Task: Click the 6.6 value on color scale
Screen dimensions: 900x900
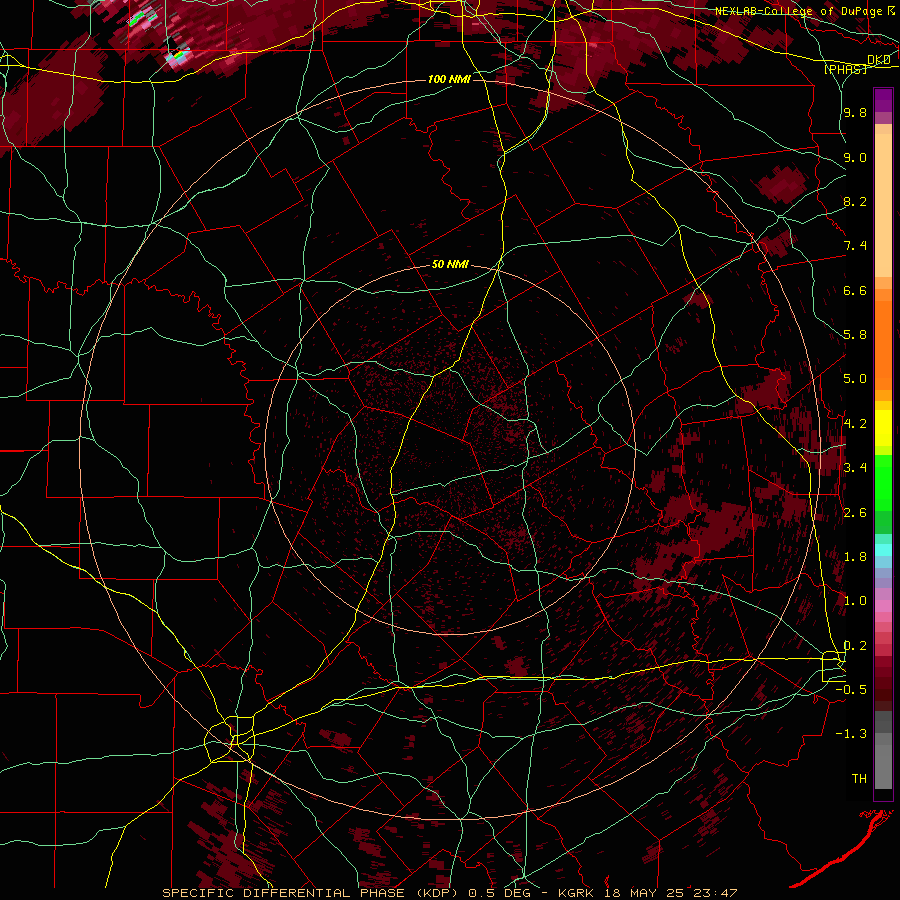Action: click(855, 291)
